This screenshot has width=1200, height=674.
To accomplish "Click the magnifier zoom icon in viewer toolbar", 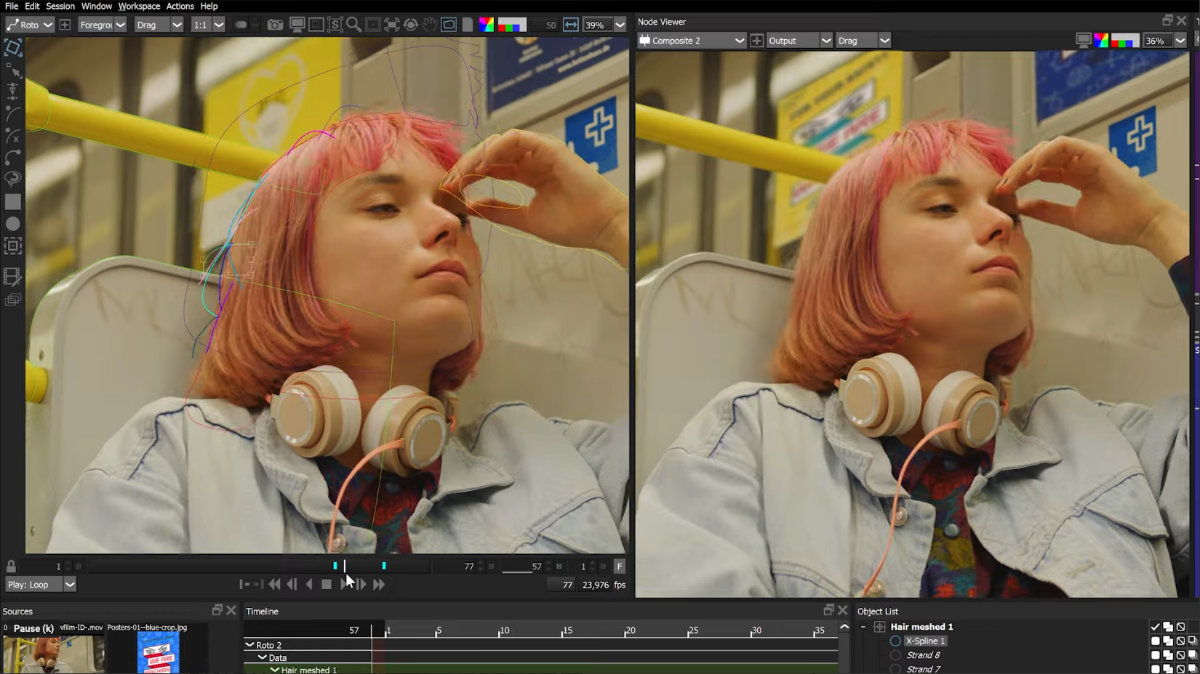I will 353,25.
